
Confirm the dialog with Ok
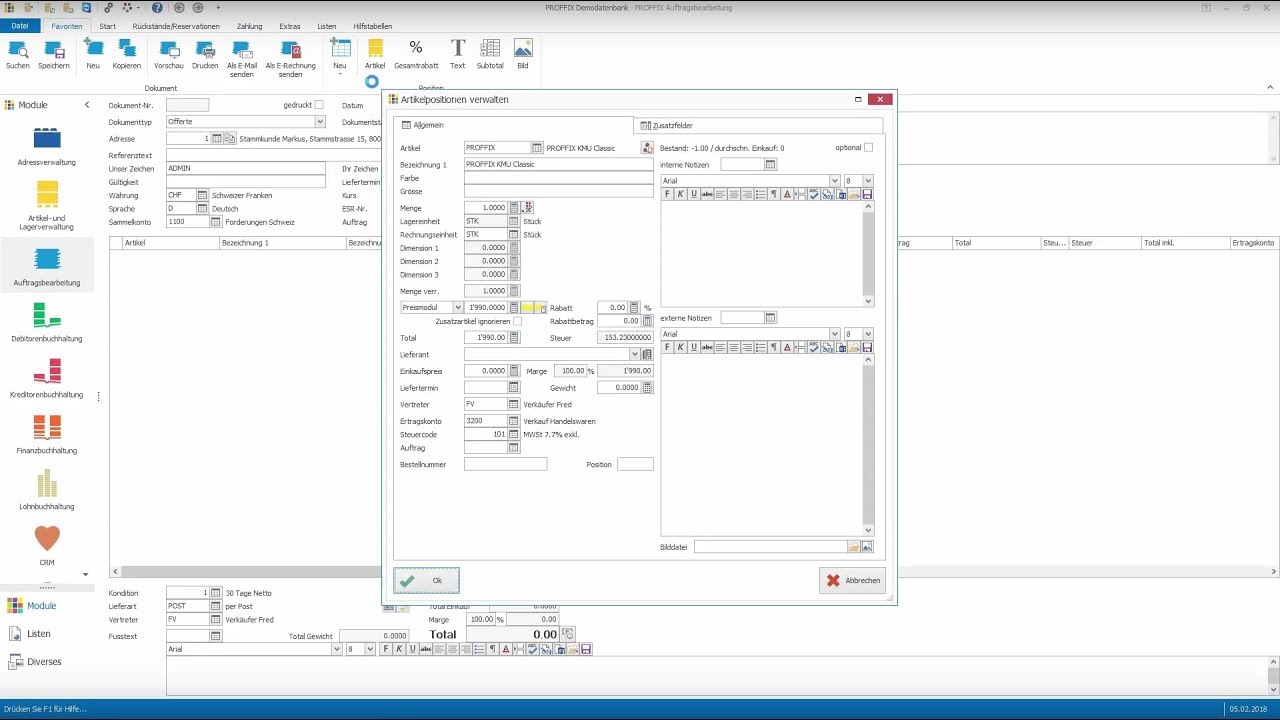(x=427, y=580)
